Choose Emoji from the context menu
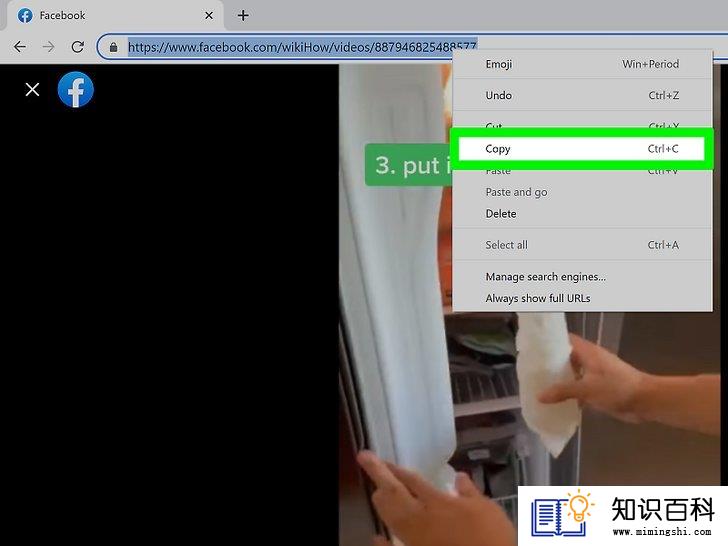 582,64
